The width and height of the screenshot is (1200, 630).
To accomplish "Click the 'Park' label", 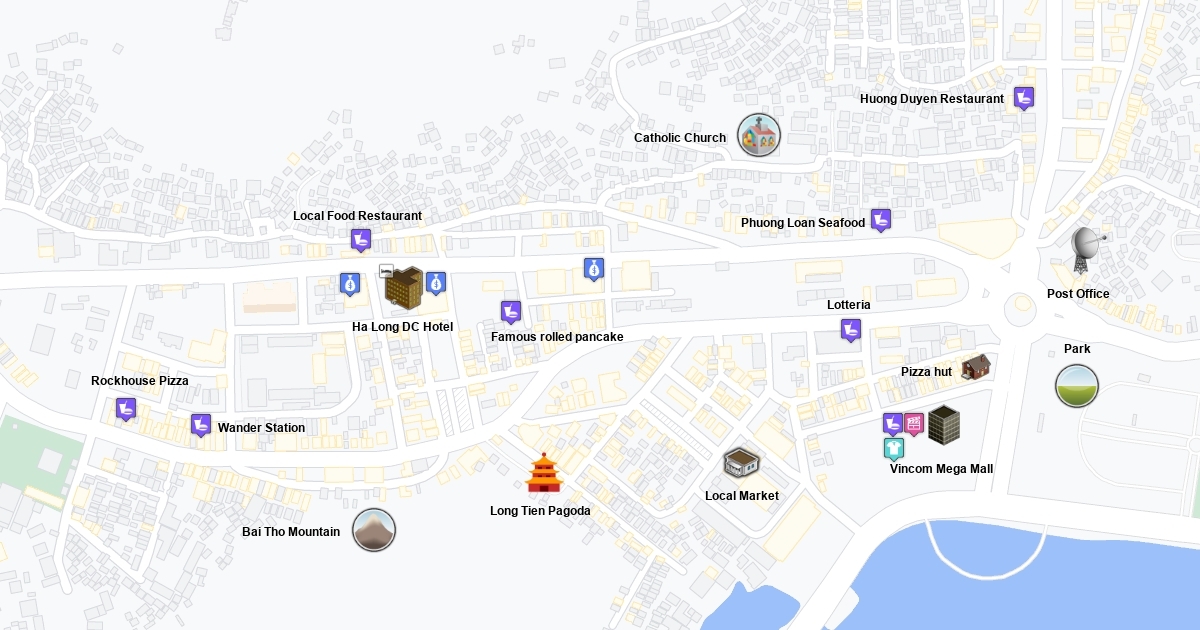I will 1077,349.
